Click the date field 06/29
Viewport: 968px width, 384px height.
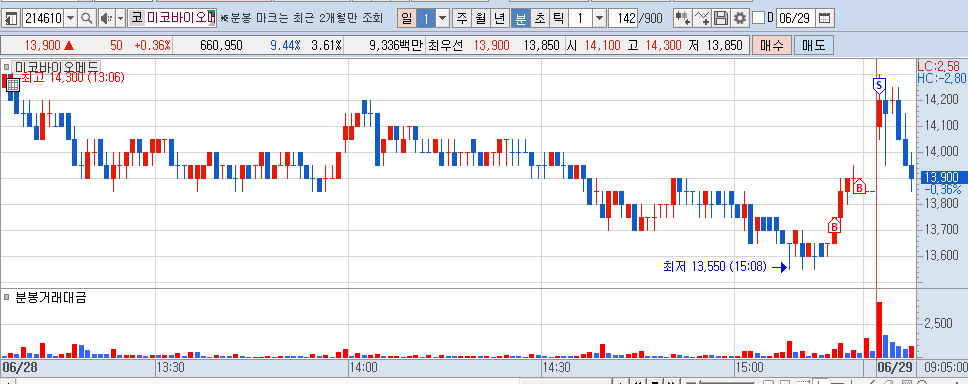(795, 19)
